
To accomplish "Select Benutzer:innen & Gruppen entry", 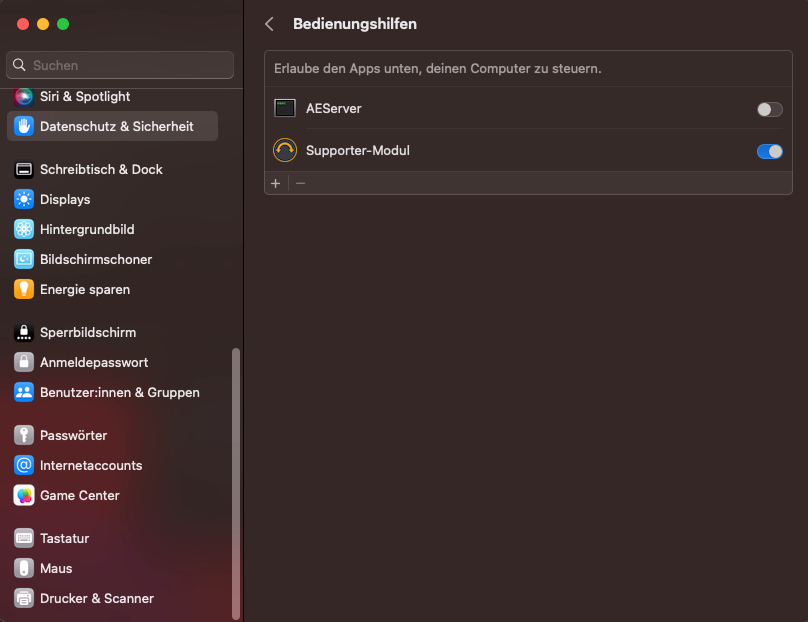I will [119, 393].
